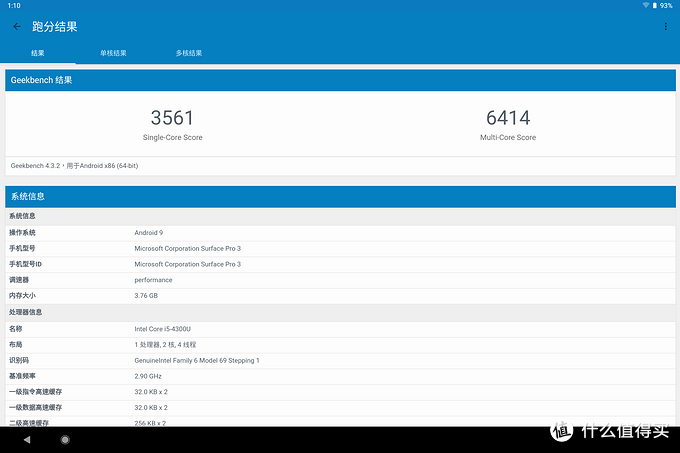Screen dimensions: 680x453
Task: Tap the 一级指令高速缓存 row label
Action: (x=35, y=391)
